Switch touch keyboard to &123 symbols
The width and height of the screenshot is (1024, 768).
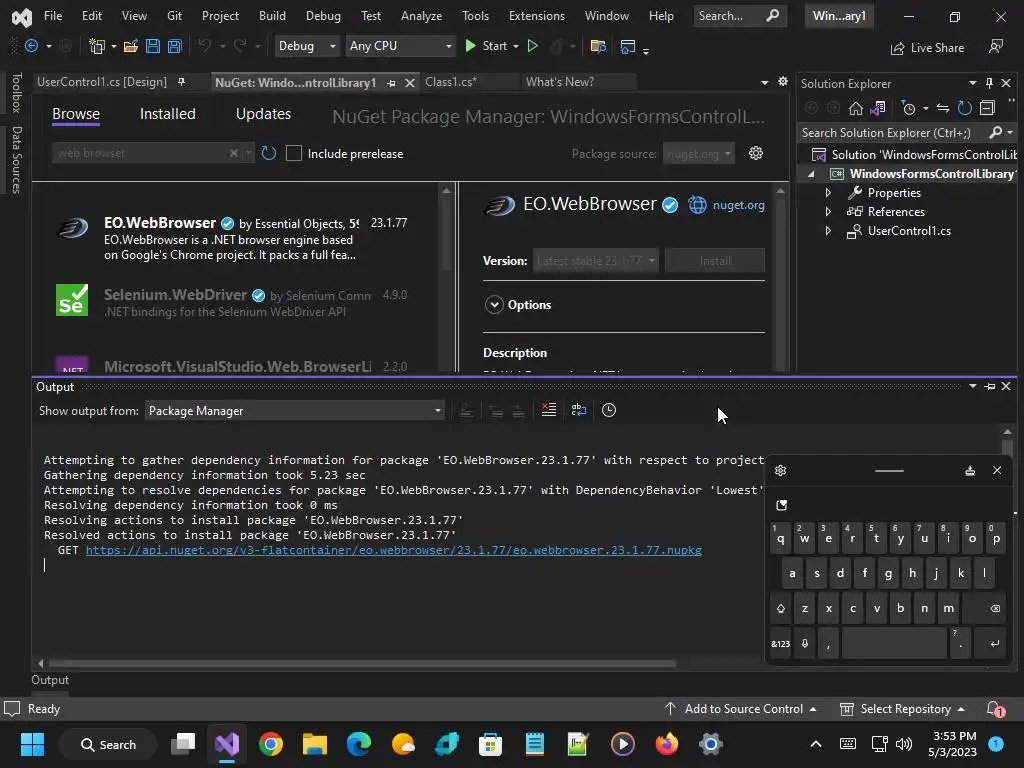780,643
